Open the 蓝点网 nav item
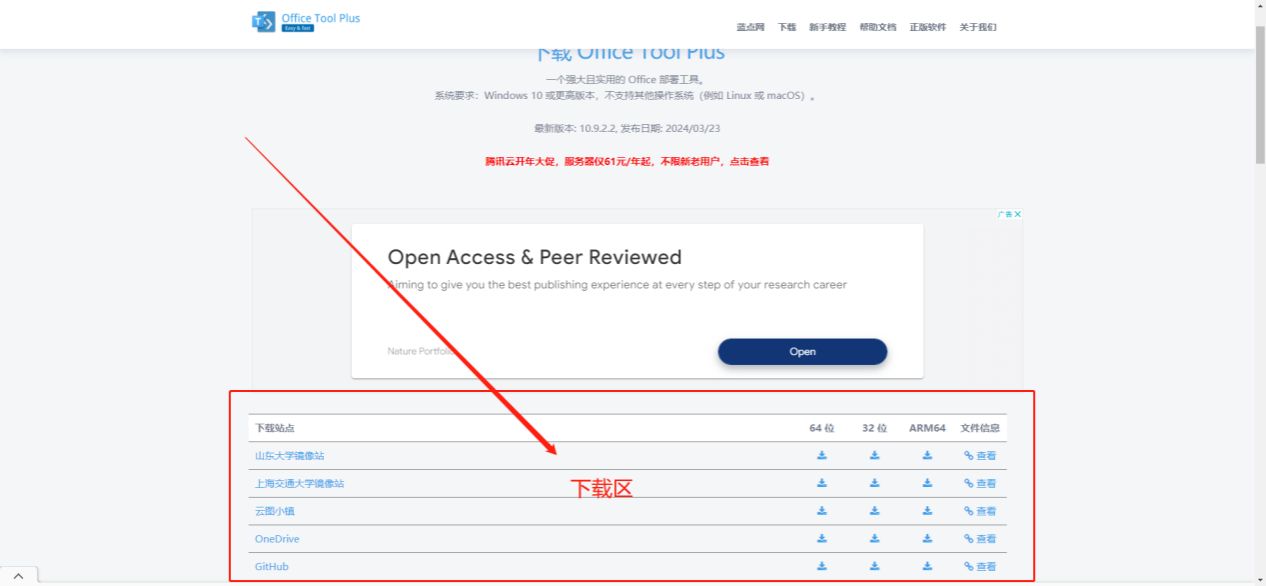Screen dimensions: 1266x586 point(750,27)
